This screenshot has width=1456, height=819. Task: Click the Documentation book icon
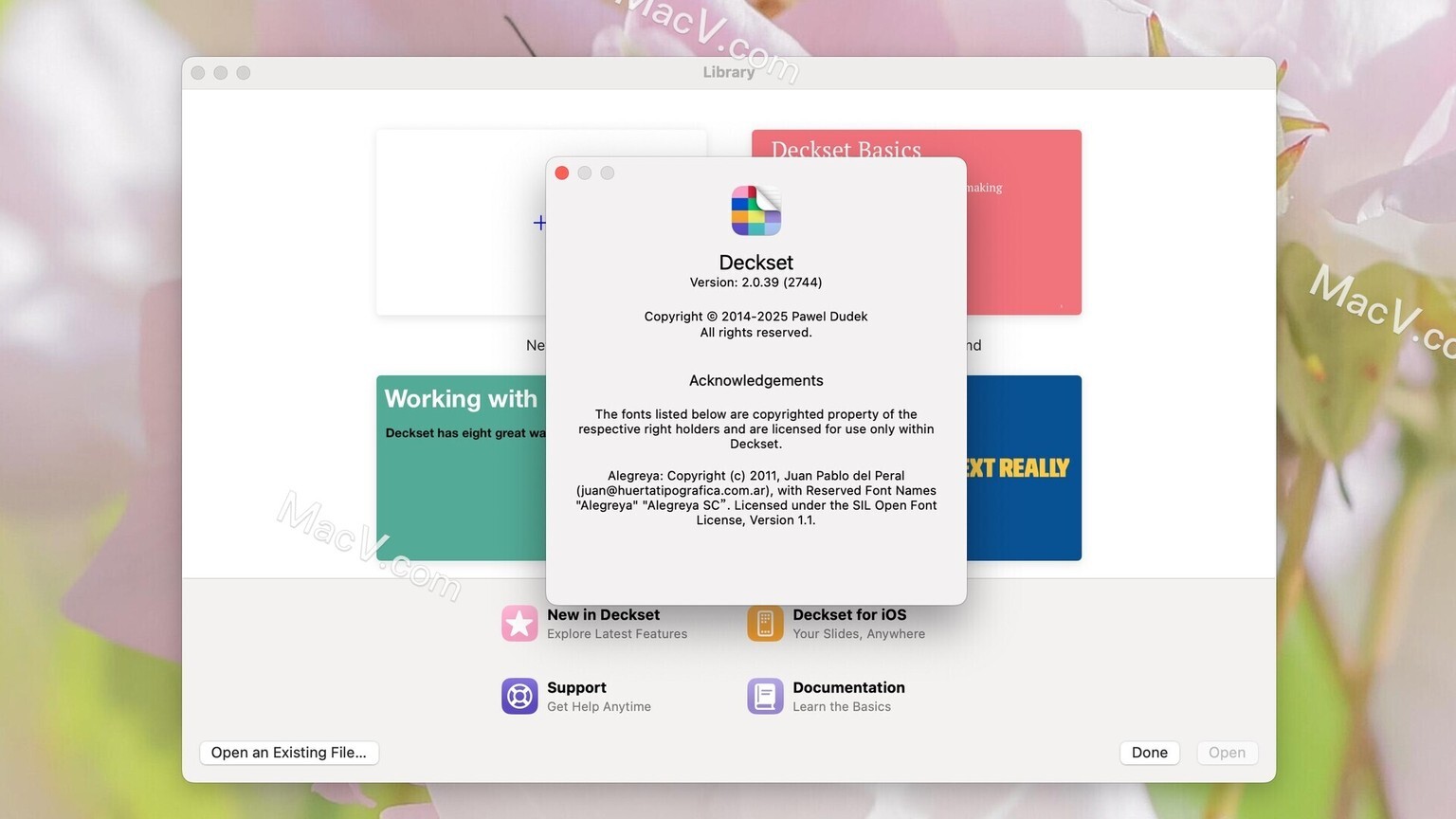point(765,697)
